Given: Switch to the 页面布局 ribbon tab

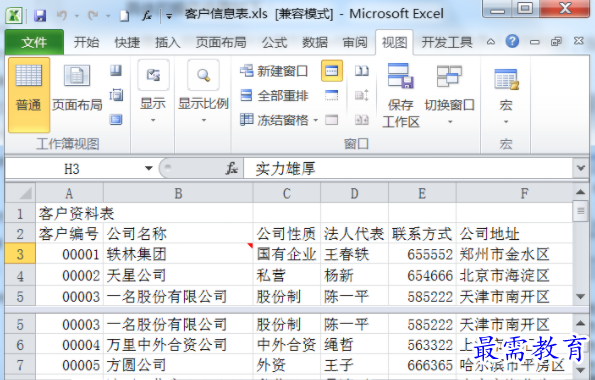Looking at the screenshot, I should (x=221, y=42).
